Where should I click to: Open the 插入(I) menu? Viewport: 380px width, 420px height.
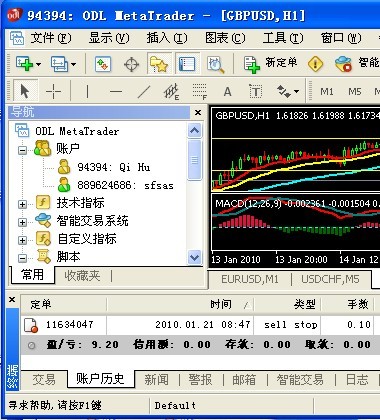[167, 38]
